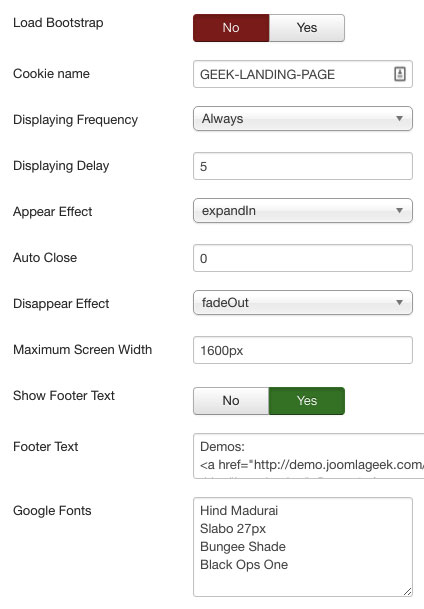
Task: Click the Displaying Frequency dropdown arrow
Action: point(399,118)
